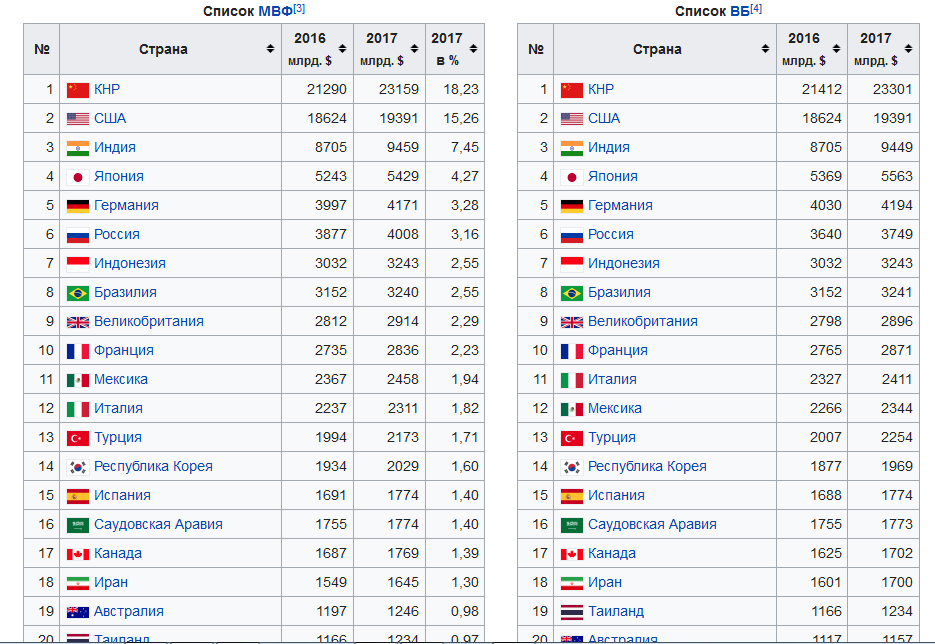Open the Индонезия link in the МВФ table
The width and height of the screenshot is (935, 644).
click(x=130, y=263)
